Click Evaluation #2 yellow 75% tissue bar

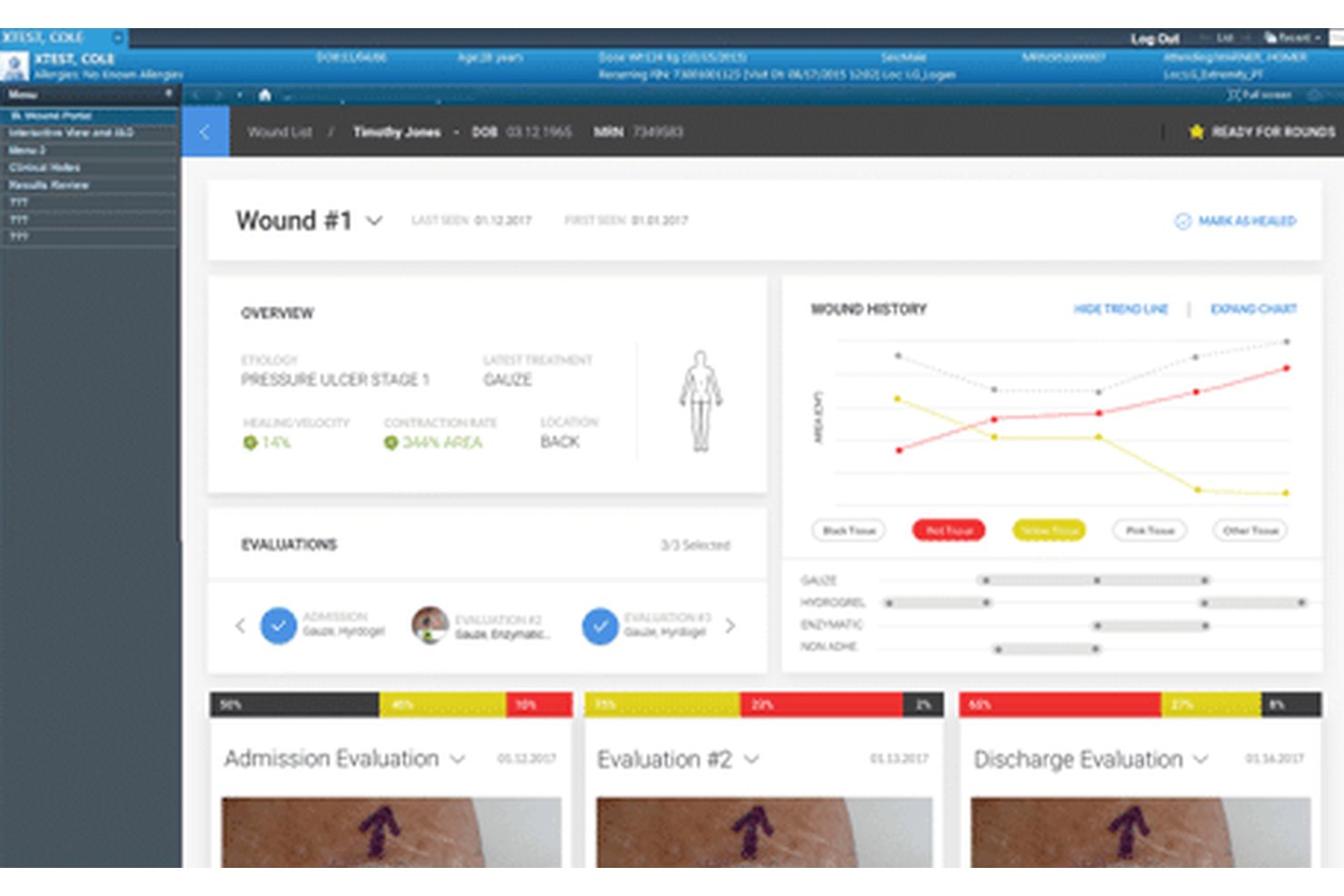point(663,704)
